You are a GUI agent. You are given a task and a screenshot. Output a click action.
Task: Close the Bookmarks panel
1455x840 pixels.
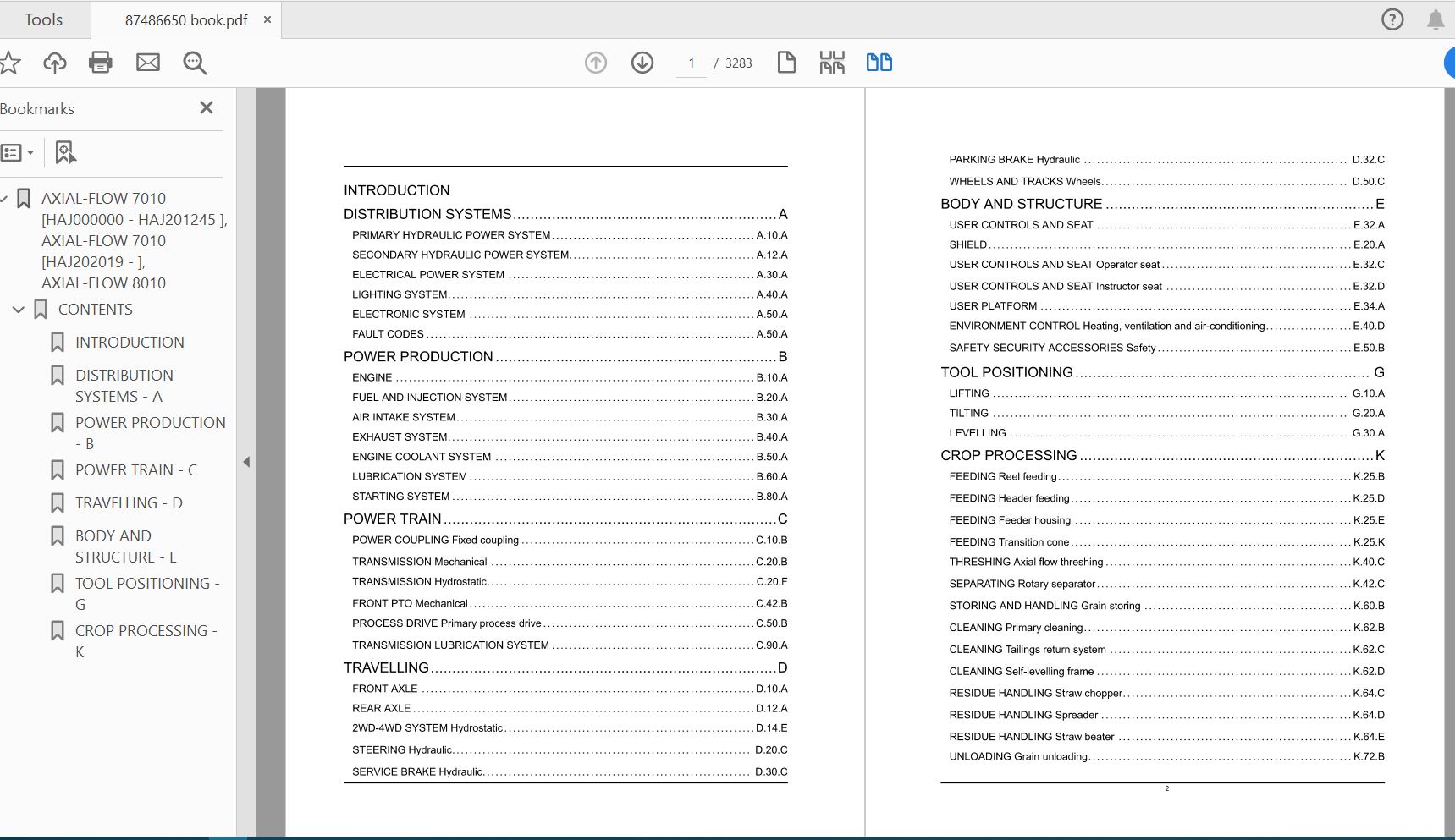[x=207, y=107]
